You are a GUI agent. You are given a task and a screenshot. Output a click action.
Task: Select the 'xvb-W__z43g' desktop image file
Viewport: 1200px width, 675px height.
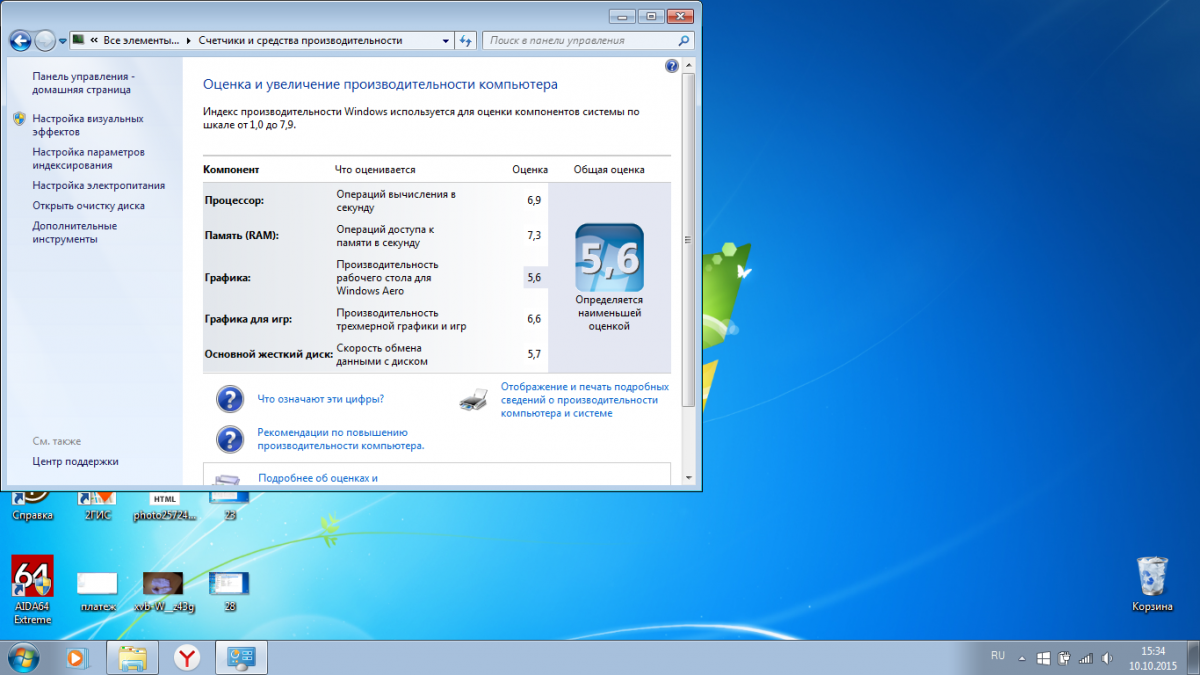pyautogui.click(x=163, y=590)
